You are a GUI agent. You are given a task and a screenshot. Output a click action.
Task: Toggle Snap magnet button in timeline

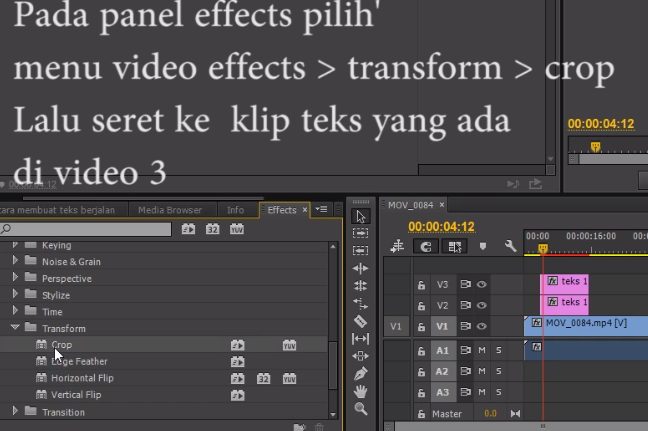click(x=426, y=247)
